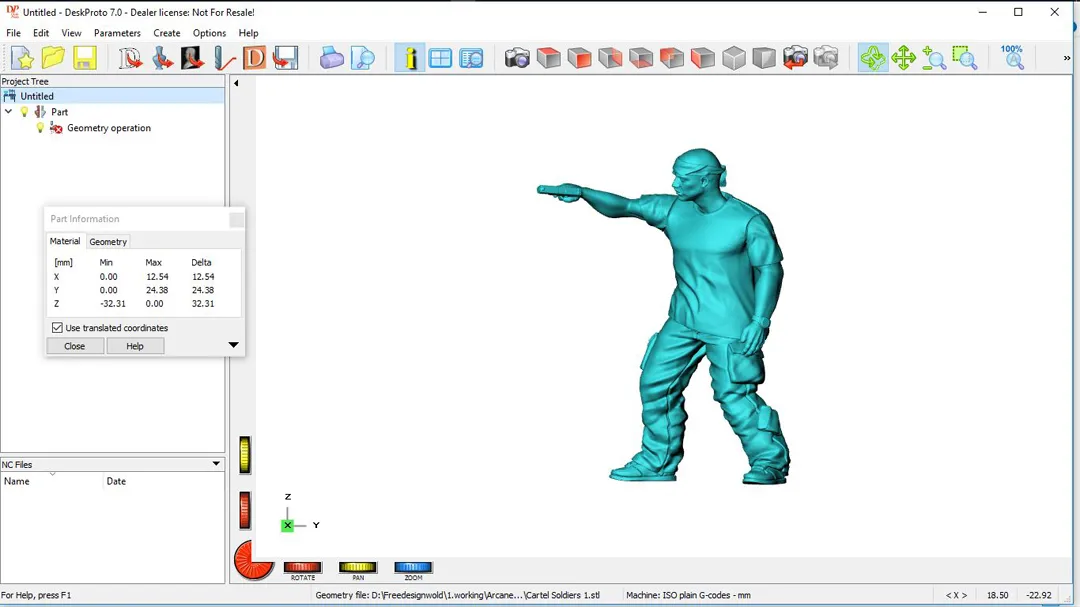Click the vertical yellow pan thumbwheel
The width and height of the screenshot is (1080, 607).
[245, 455]
